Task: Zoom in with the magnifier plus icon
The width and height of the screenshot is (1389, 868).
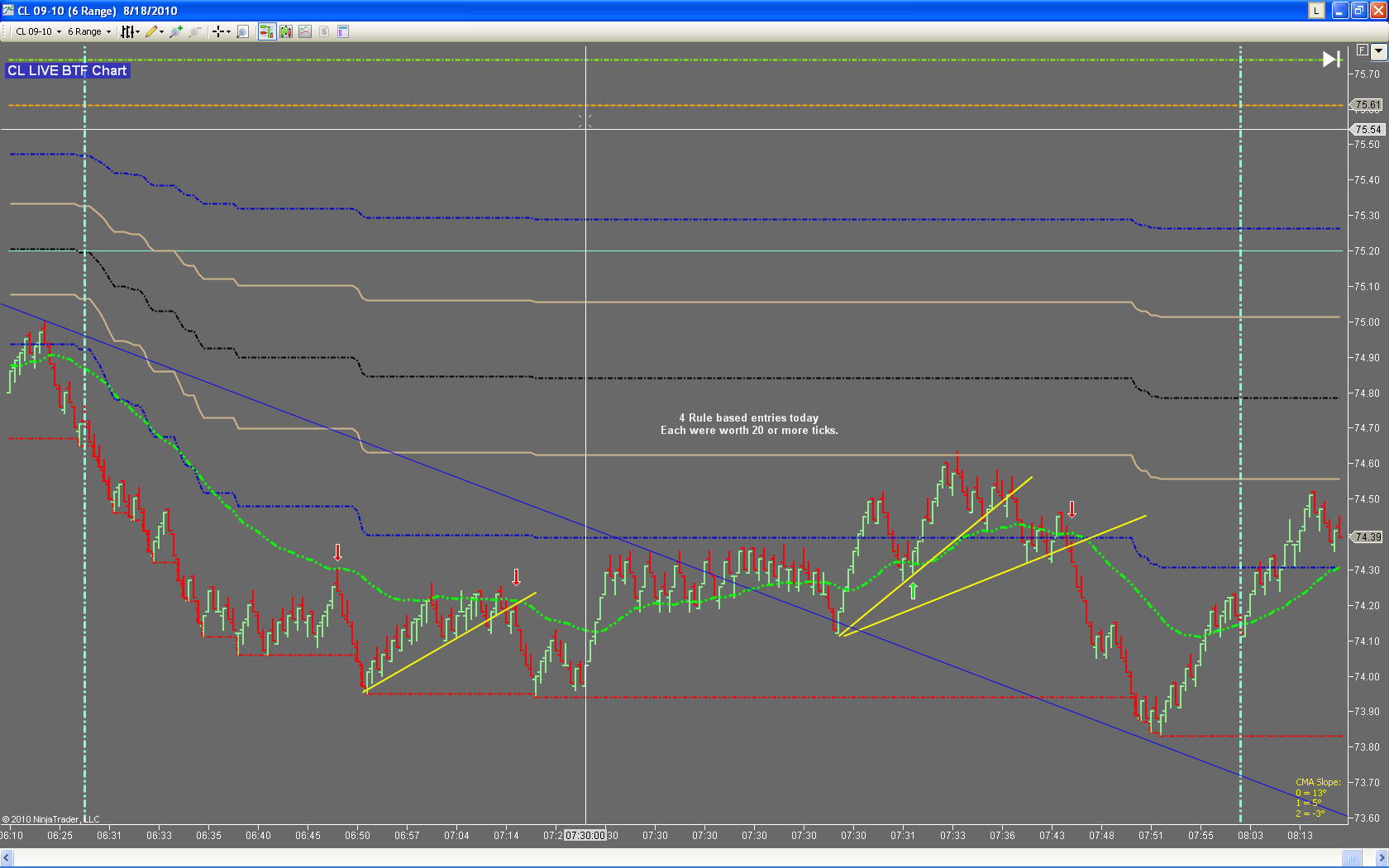Action: [176, 31]
